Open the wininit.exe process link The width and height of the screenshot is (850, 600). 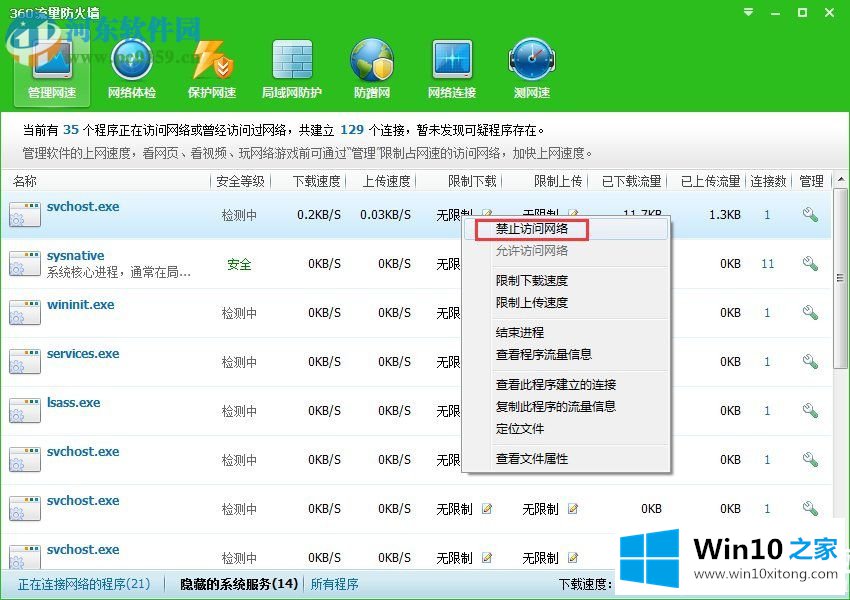coord(80,305)
